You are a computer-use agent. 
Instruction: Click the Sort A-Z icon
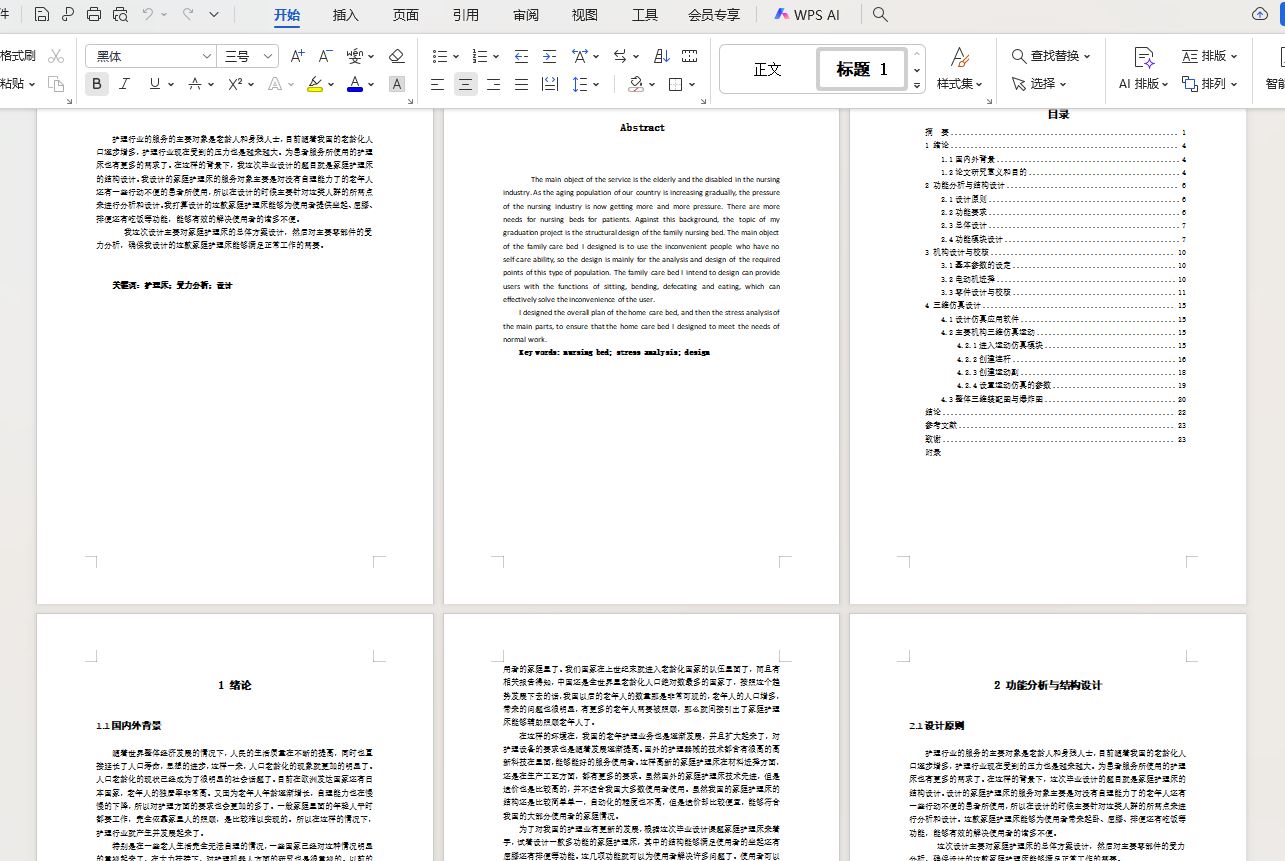(661, 56)
